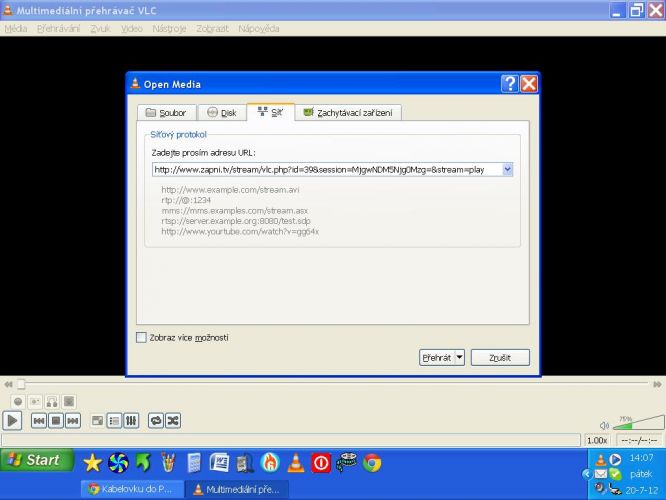Click the volume slider at 75%
Screen dimensions: 666x500
pyautogui.click(x=638, y=423)
